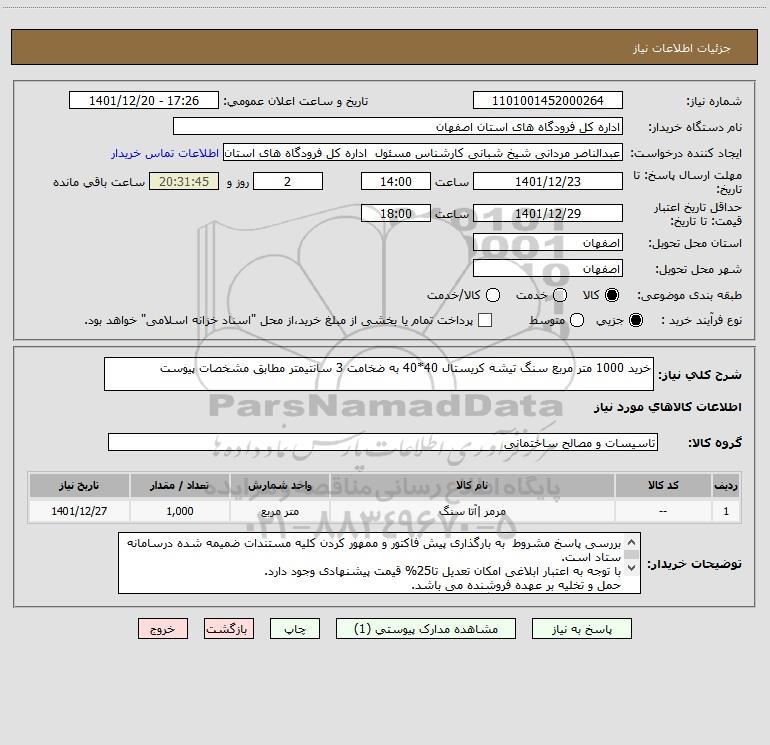770x745 pixels.
Task: Click the remaining time 20:31:45 field
Action: point(184,181)
